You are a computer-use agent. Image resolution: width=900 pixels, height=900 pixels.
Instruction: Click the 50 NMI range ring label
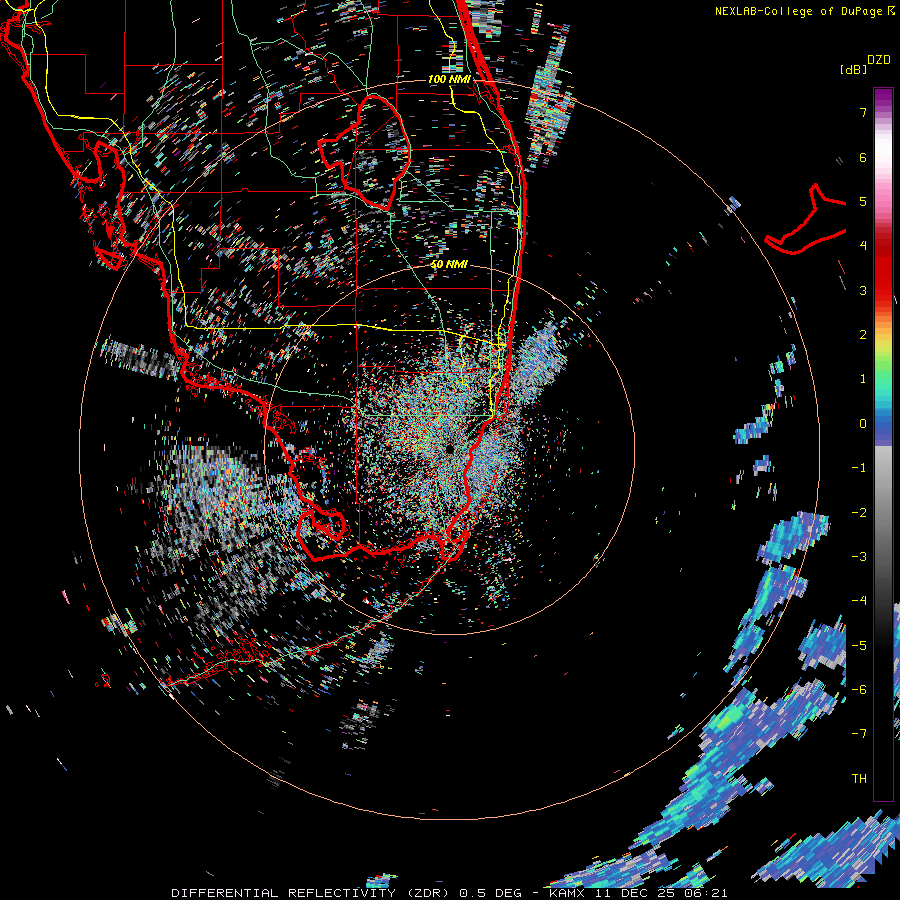(x=449, y=264)
